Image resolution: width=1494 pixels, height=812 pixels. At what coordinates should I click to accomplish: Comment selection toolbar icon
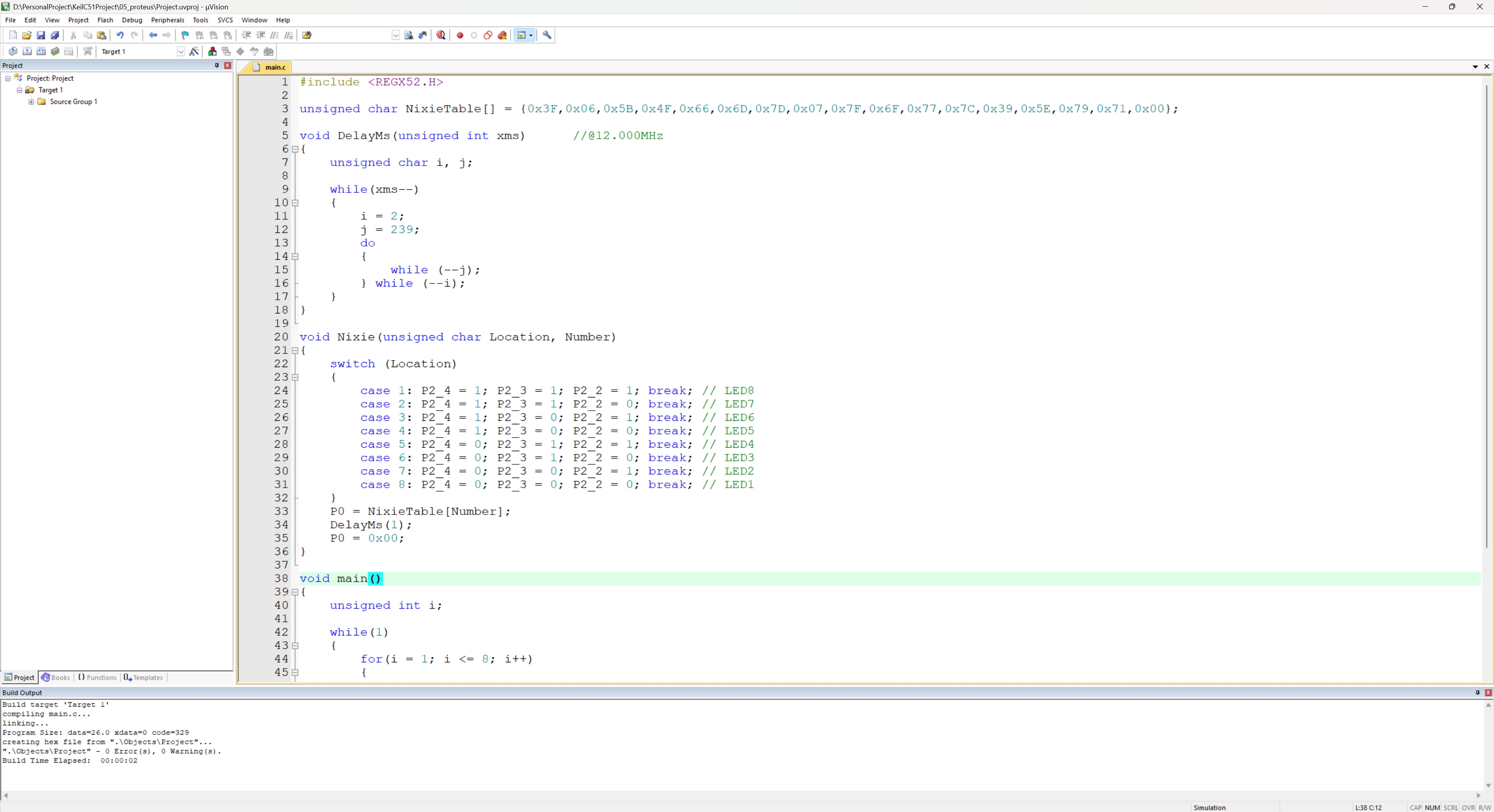click(275, 35)
